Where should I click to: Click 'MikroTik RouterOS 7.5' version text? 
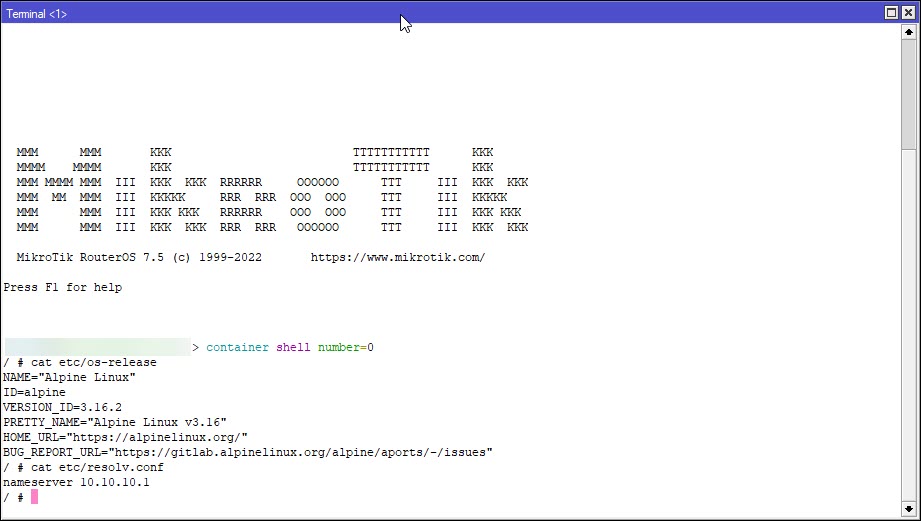tap(90, 257)
